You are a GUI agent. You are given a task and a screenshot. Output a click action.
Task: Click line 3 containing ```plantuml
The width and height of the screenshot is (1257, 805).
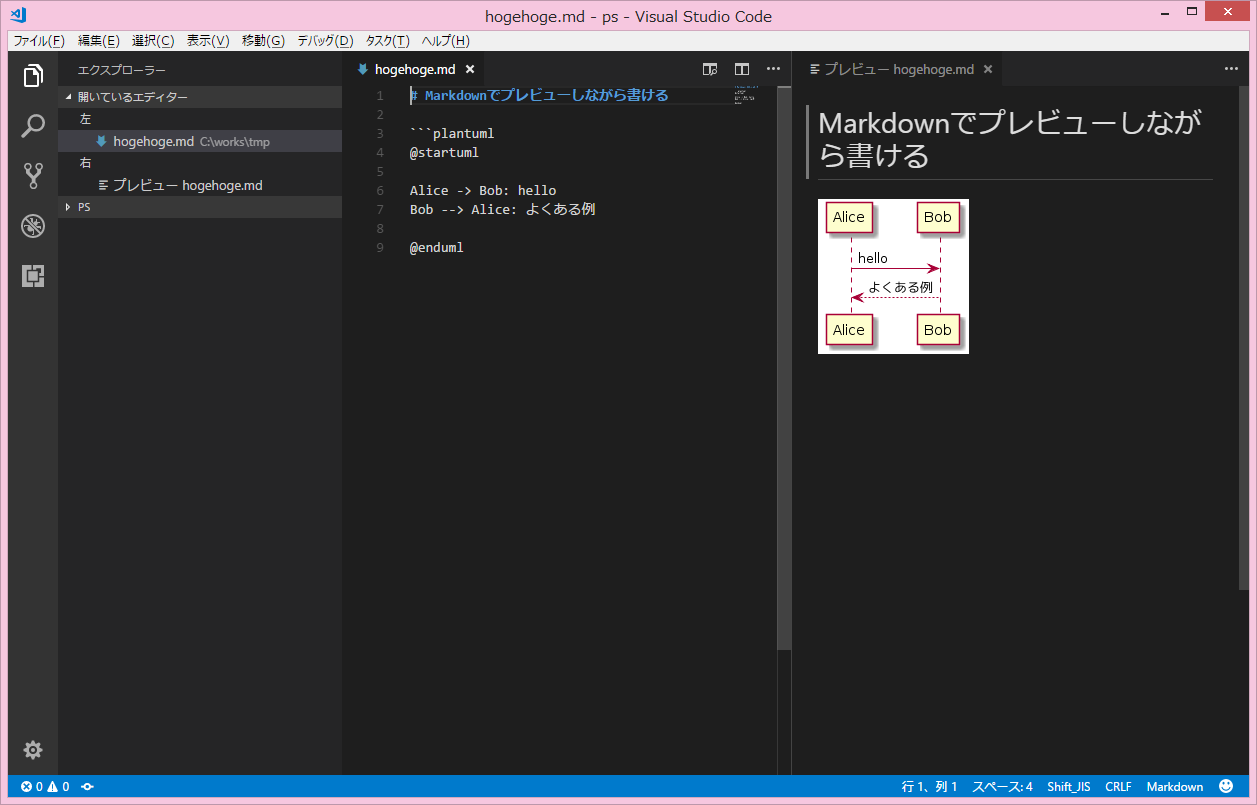pyautogui.click(x=452, y=134)
